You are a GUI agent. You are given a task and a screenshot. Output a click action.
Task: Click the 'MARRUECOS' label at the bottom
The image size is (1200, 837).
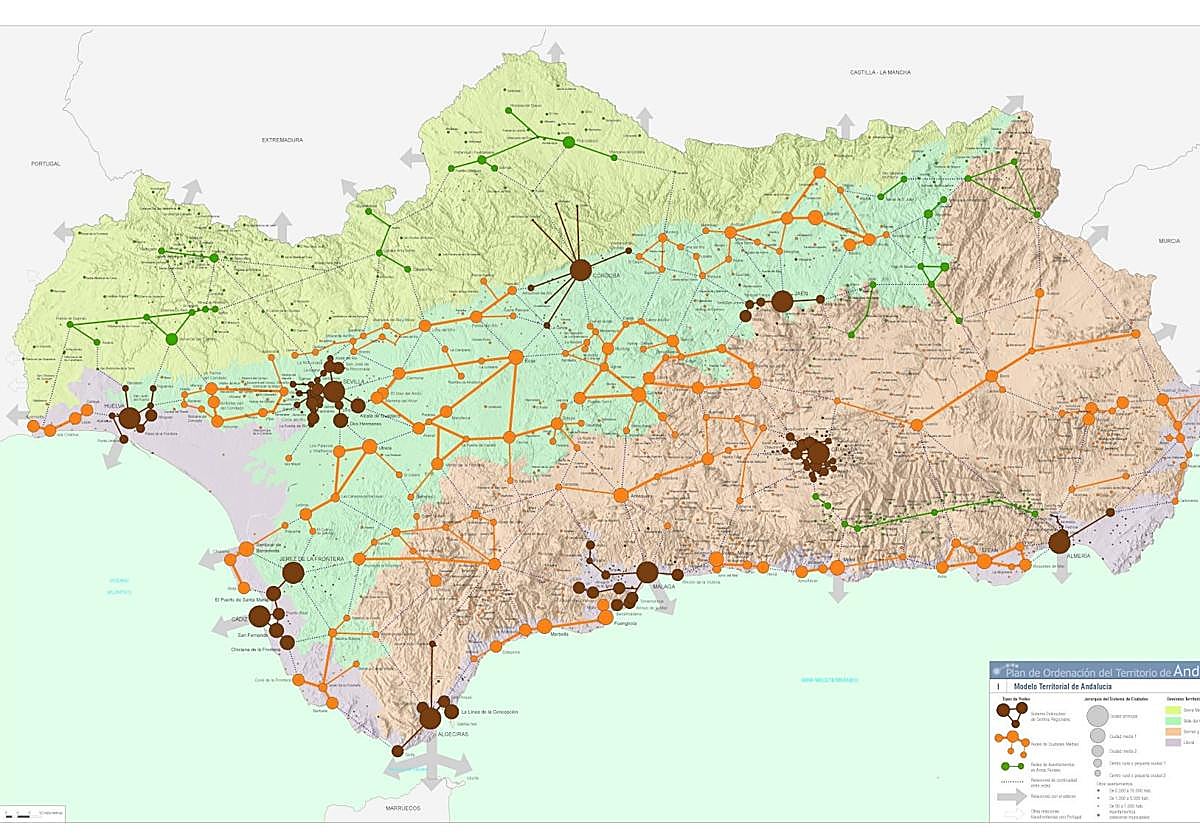(x=399, y=807)
